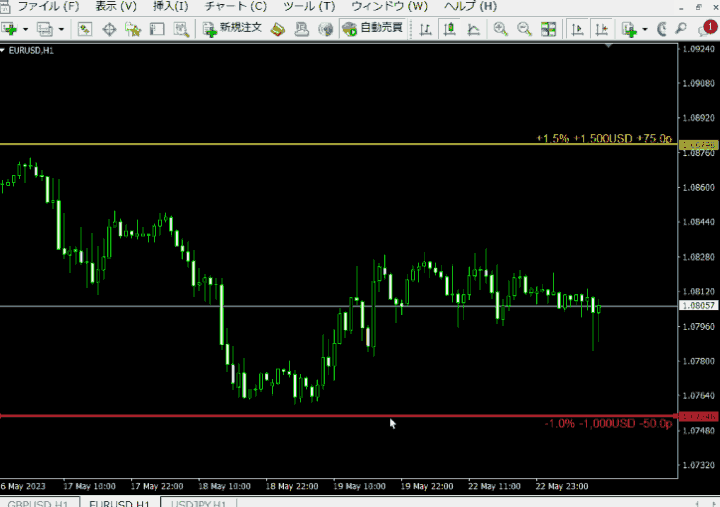Open the search magnifier icon

pos(681,29)
